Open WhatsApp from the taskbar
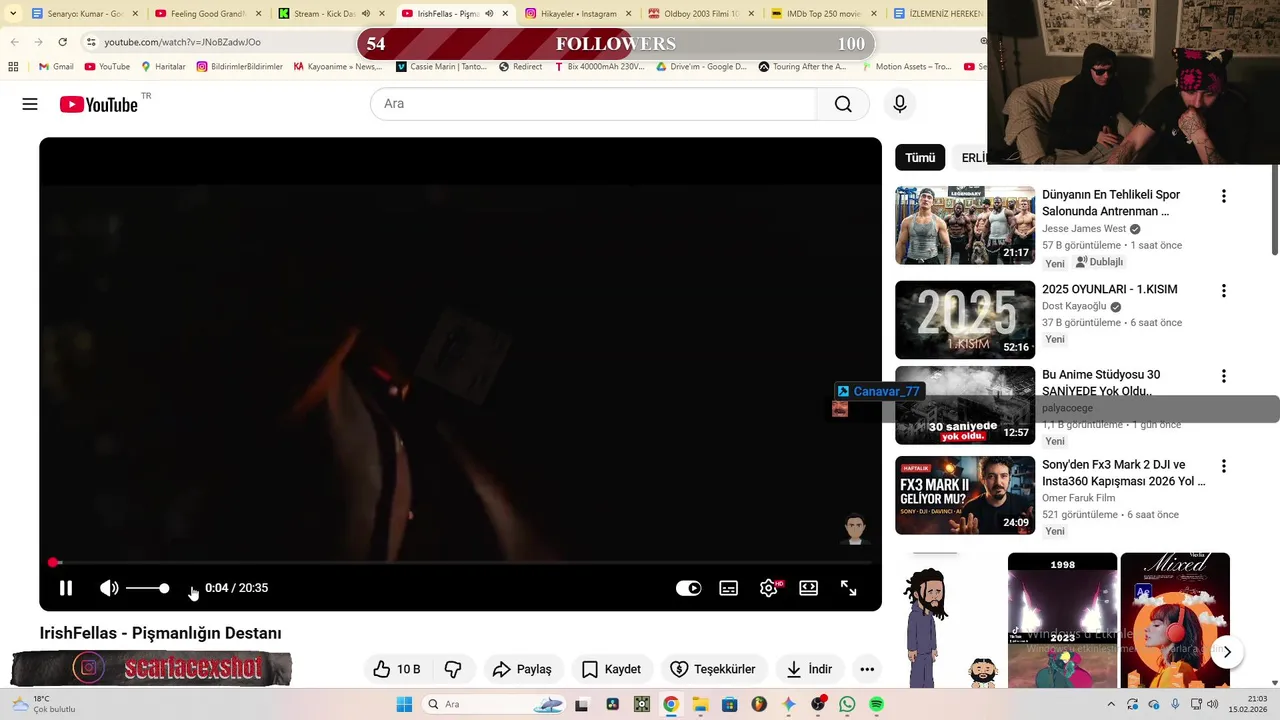This screenshot has height=720, width=1280. click(x=847, y=704)
